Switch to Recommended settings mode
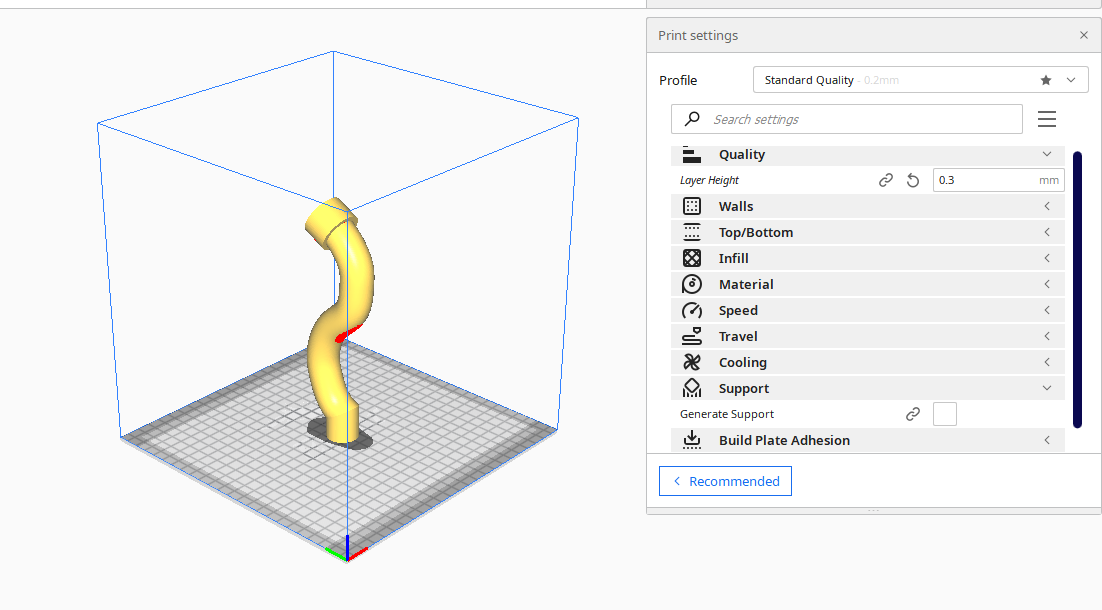This screenshot has width=1102, height=610. point(725,481)
